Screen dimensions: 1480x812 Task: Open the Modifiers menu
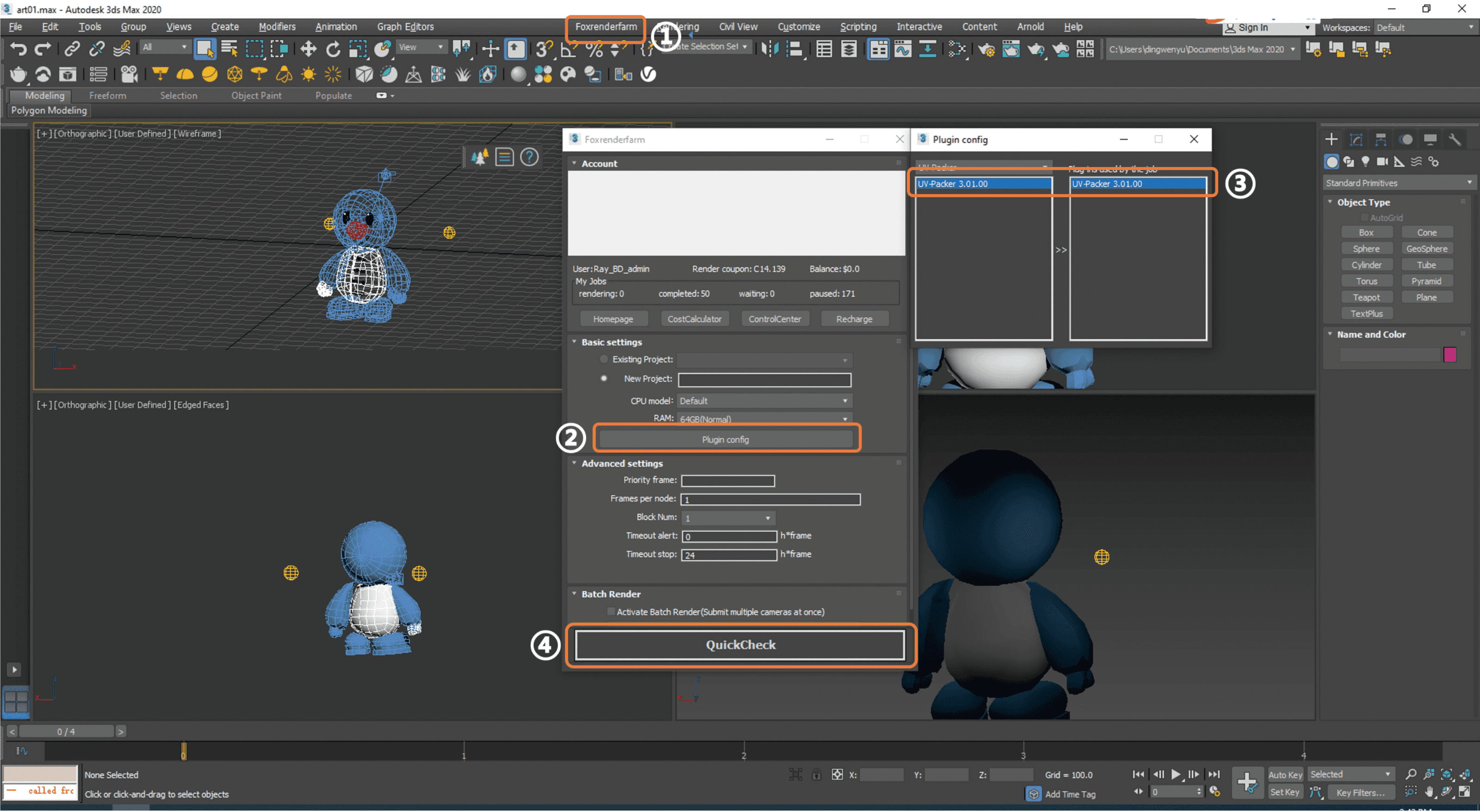point(277,26)
